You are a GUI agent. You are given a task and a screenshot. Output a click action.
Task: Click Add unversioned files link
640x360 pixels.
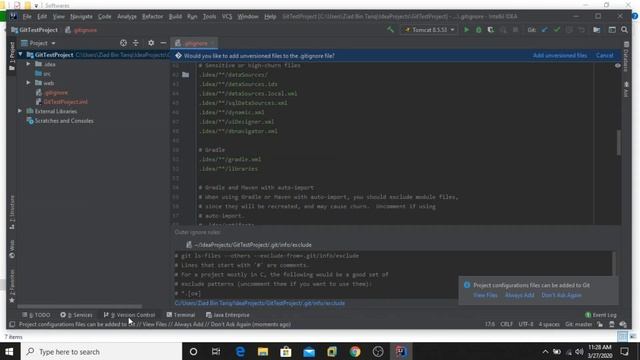[560, 56]
